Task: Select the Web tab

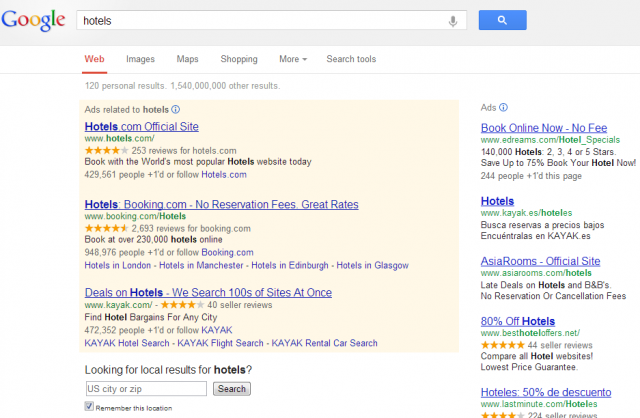Action: (x=94, y=59)
